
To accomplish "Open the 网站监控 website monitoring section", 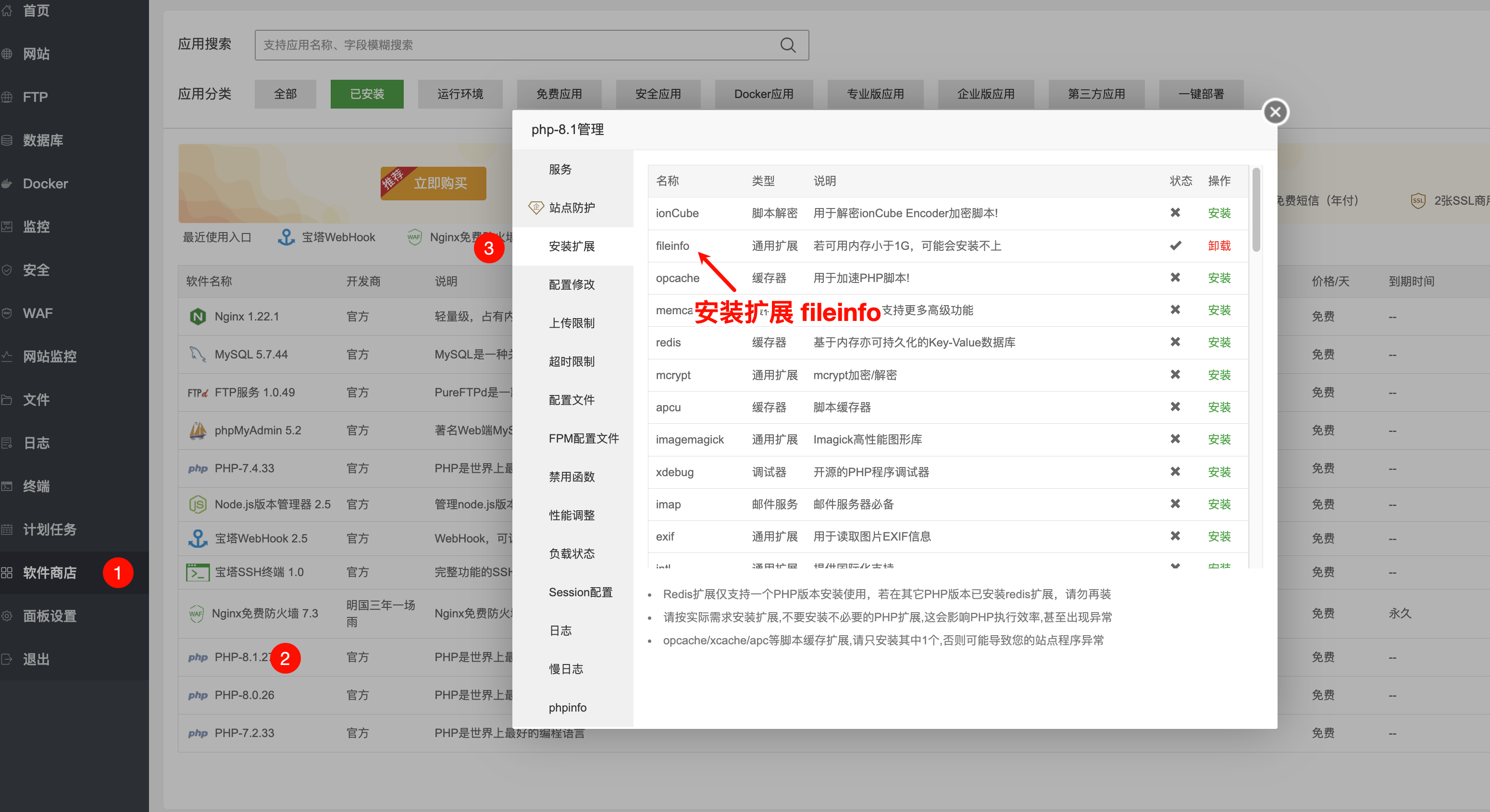I will (x=49, y=356).
